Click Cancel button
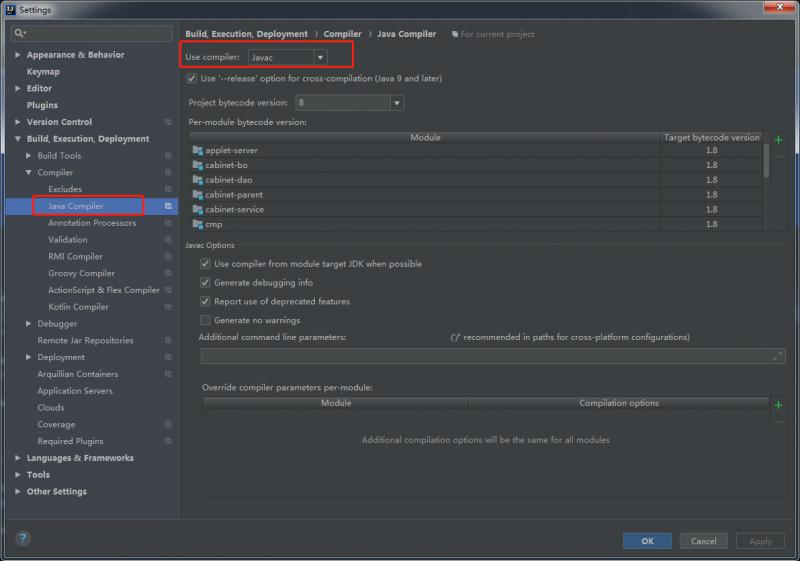The height and width of the screenshot is (561, 800). coord(704,541)
